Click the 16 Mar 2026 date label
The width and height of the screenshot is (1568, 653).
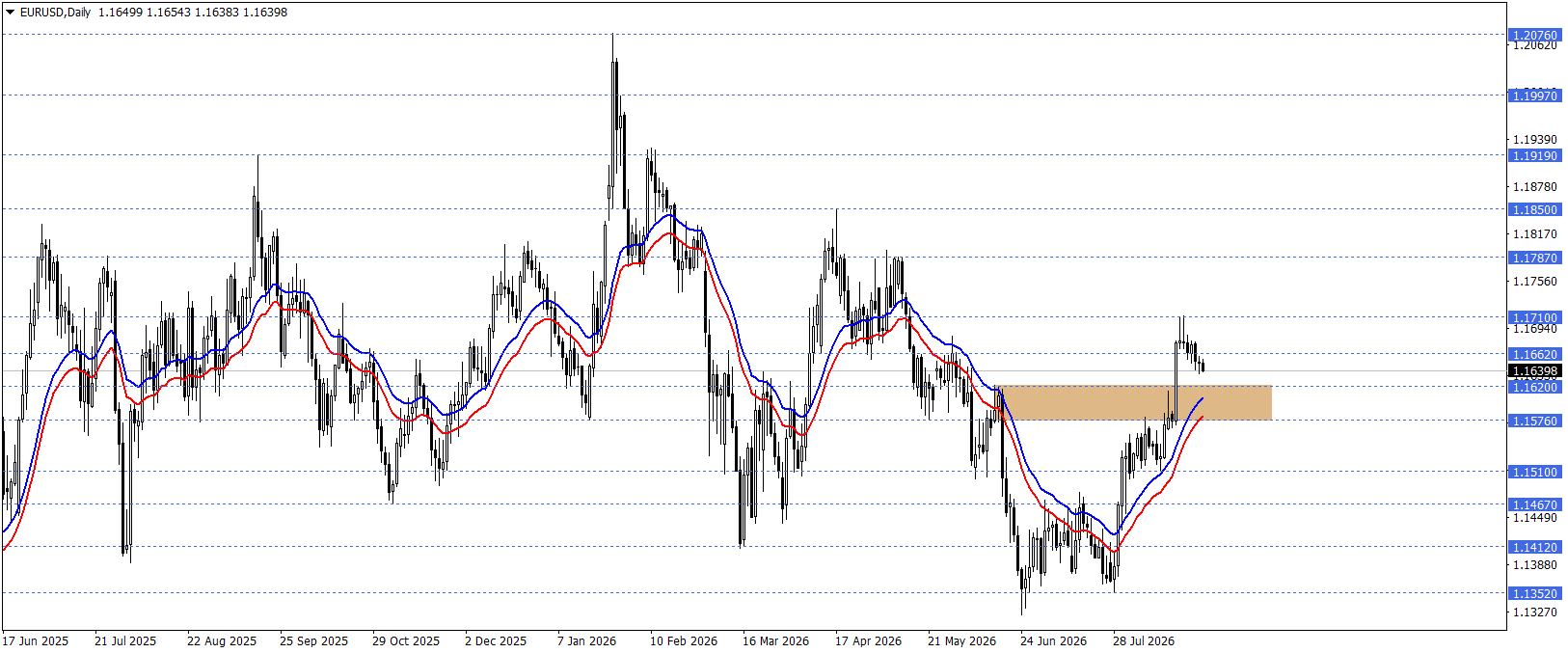point(776,640)
